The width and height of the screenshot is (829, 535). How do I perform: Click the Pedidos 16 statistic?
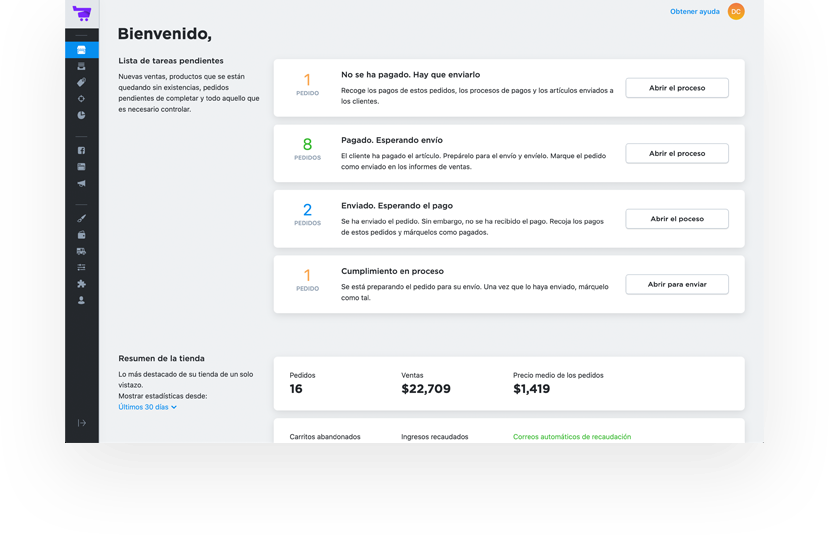302,383
